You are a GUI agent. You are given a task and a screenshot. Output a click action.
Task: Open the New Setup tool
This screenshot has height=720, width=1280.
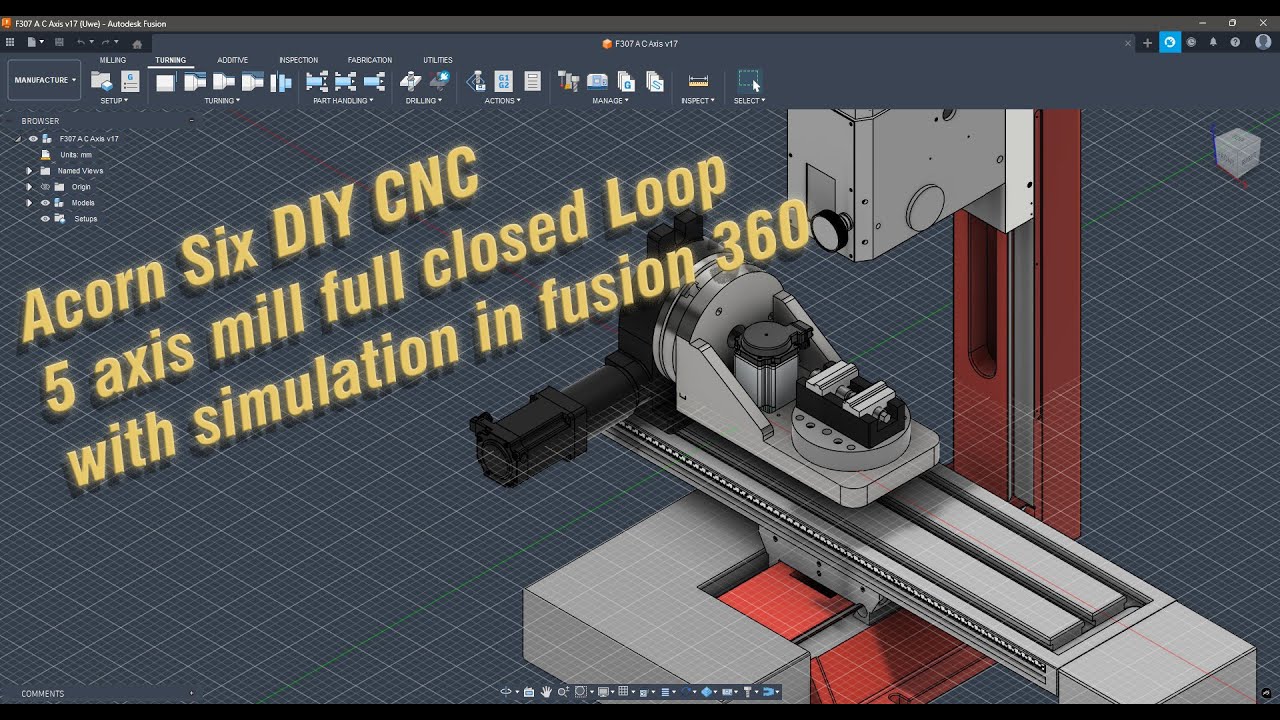(x=101, y=82)
